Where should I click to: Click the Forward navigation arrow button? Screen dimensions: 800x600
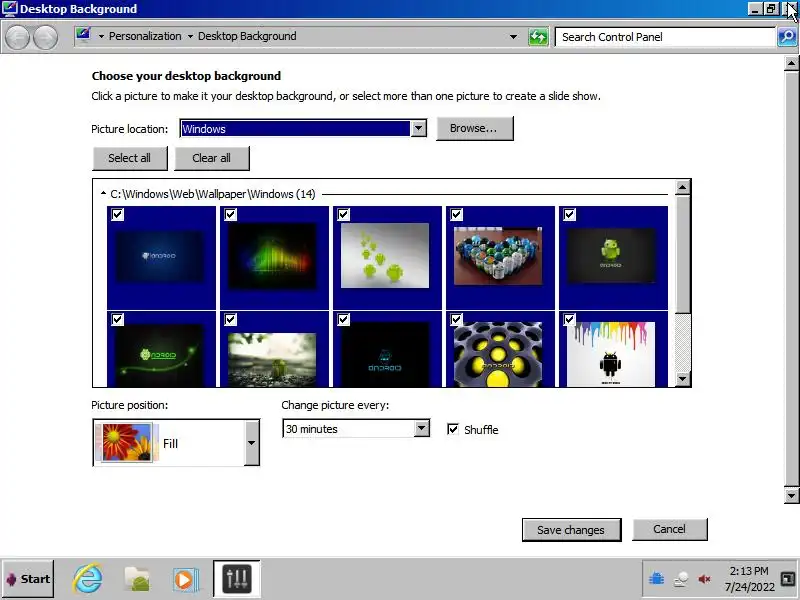[x=45, y=37]
